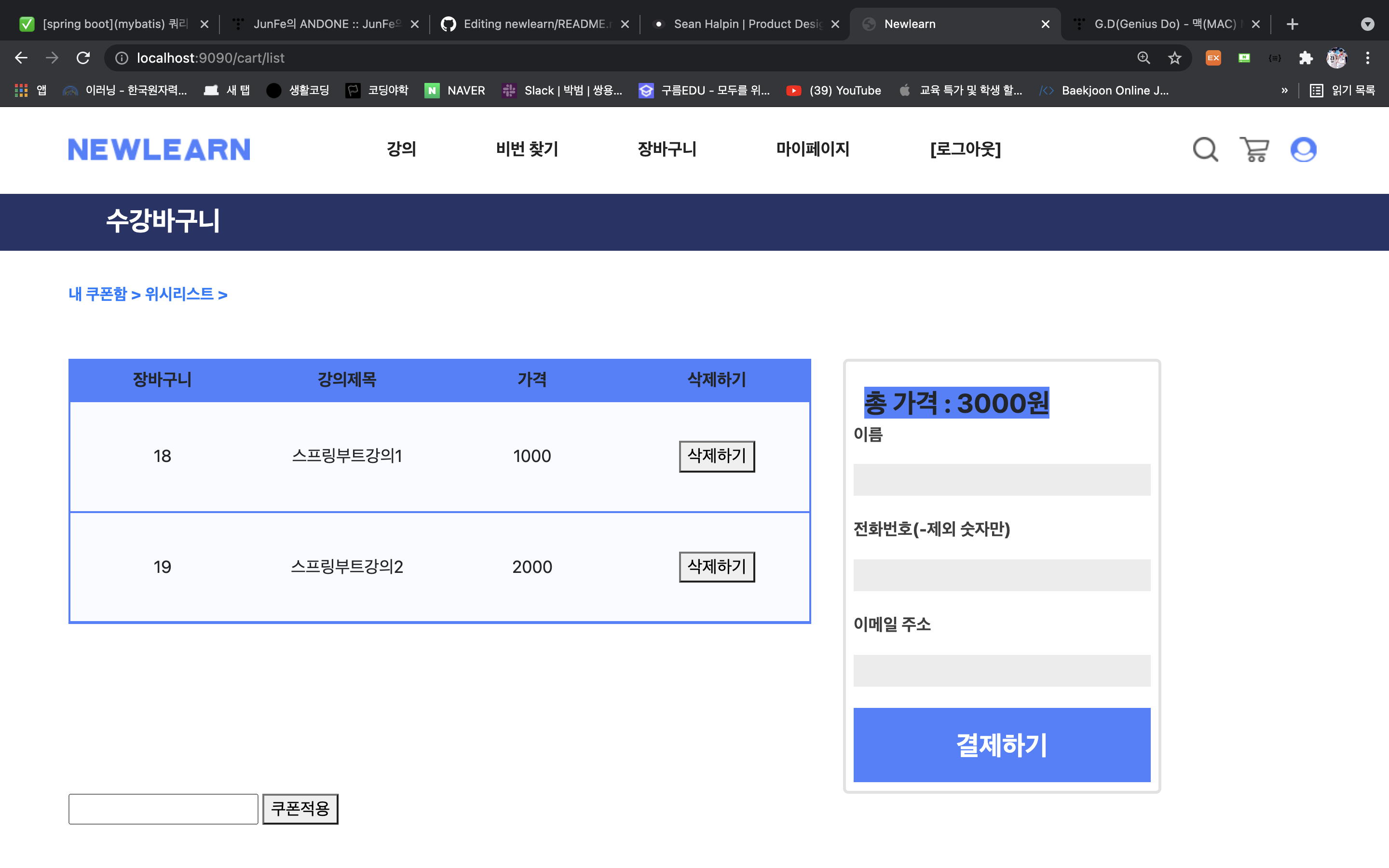Open the Chrome three-dot menu
The height and width of the screenshot is (868, 1389).
point(1368,57)
